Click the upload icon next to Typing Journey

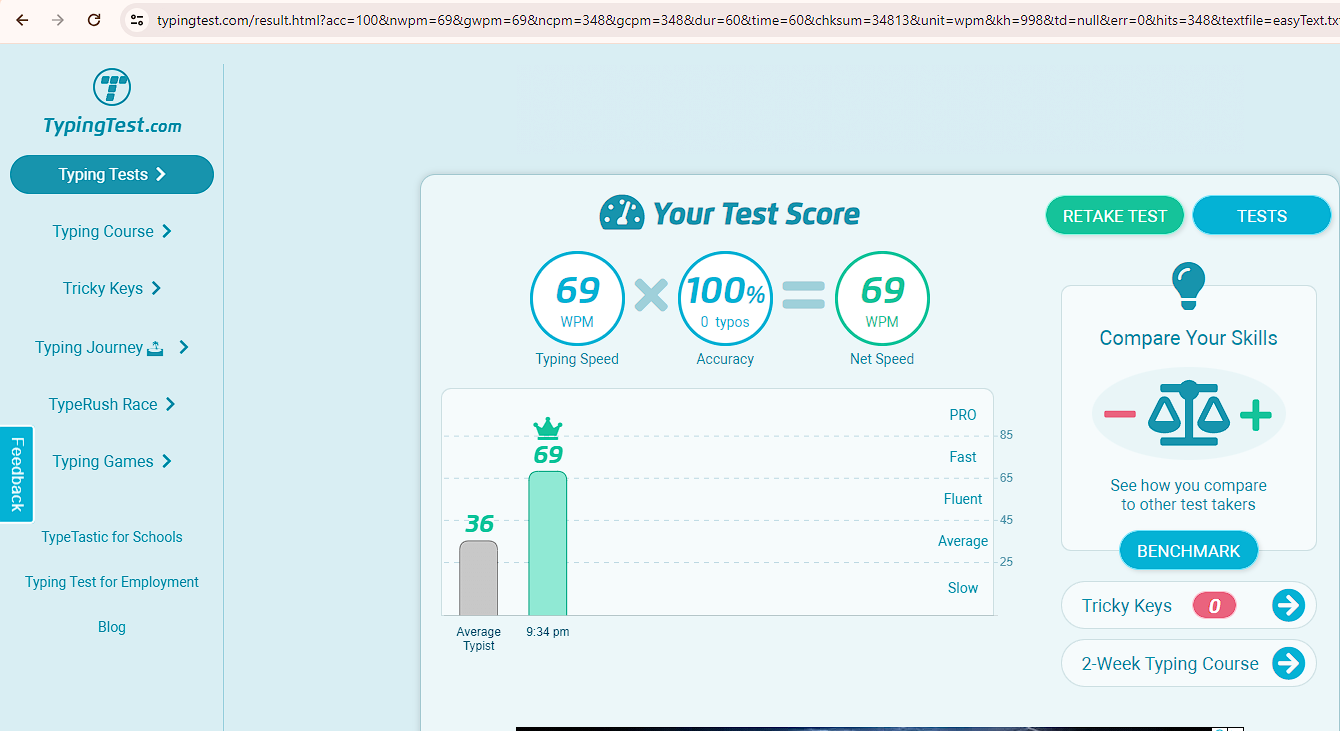pos(155,348)
